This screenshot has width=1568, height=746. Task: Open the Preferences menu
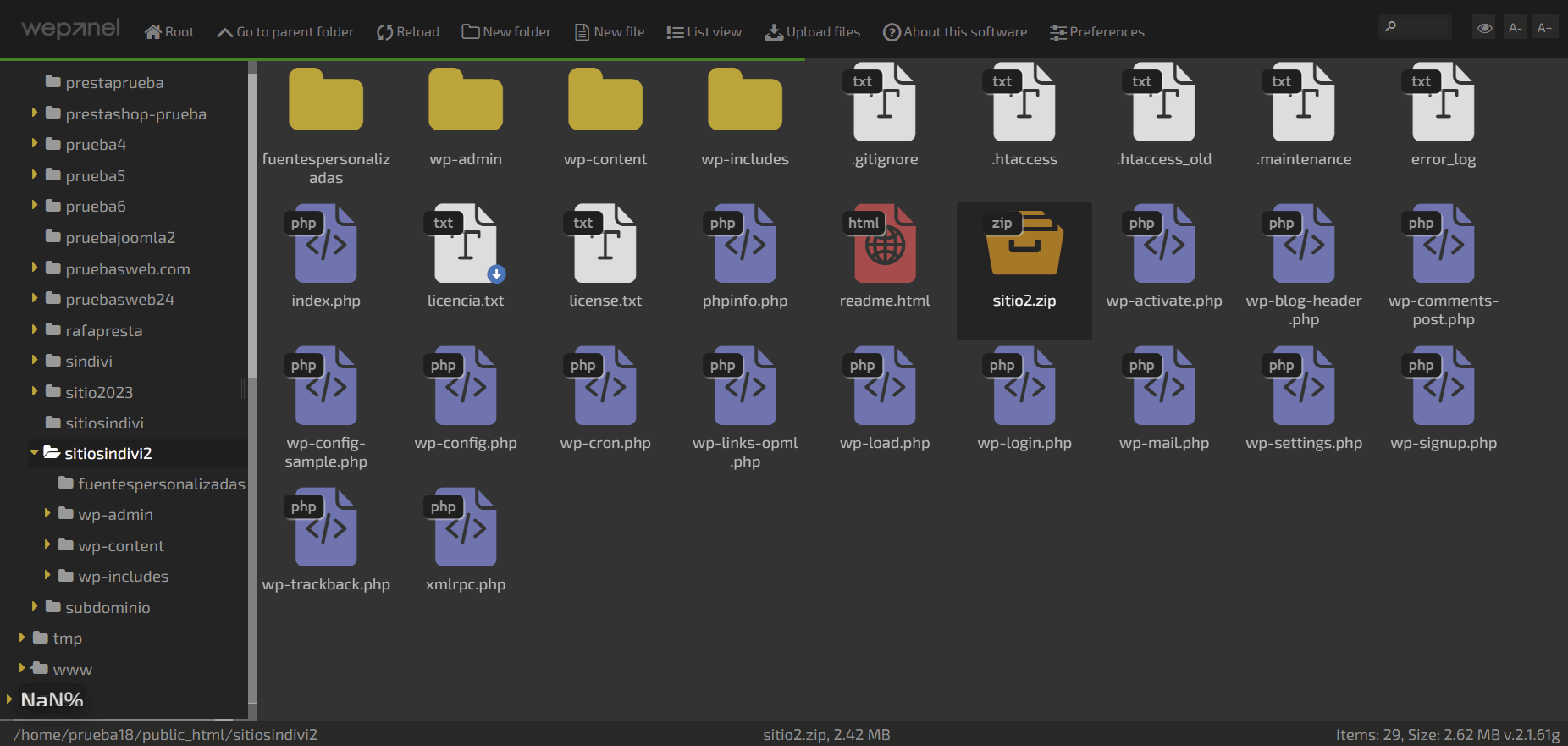(1096, 32)
